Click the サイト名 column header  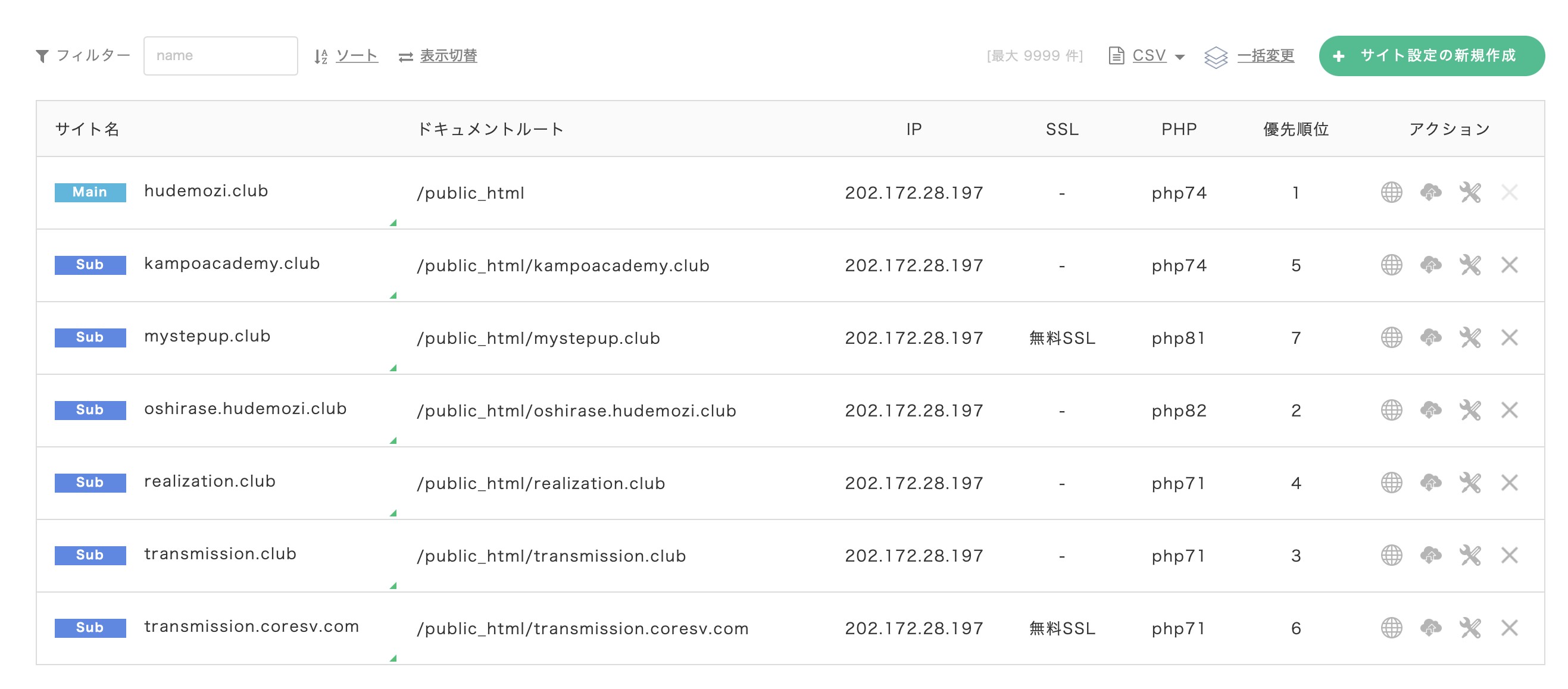[x=87, y=129]
